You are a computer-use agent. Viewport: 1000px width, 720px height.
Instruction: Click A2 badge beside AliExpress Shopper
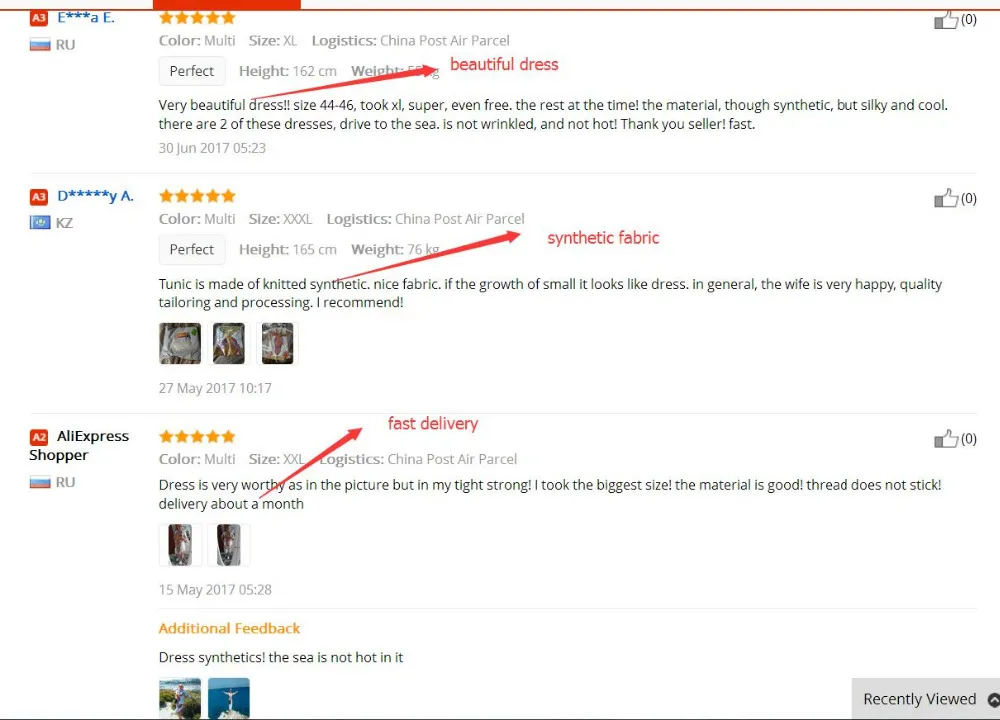point(39,437)
